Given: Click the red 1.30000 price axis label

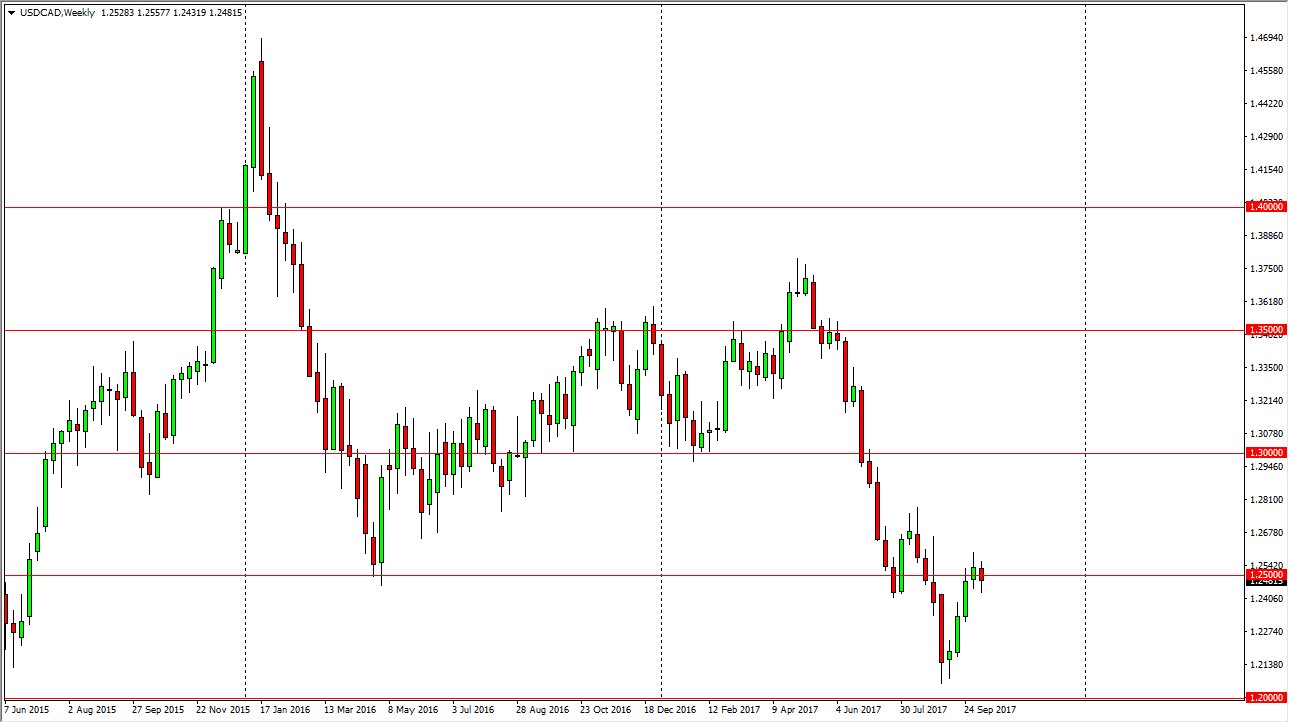Looking at the screenshot, I should point(1264,452).
